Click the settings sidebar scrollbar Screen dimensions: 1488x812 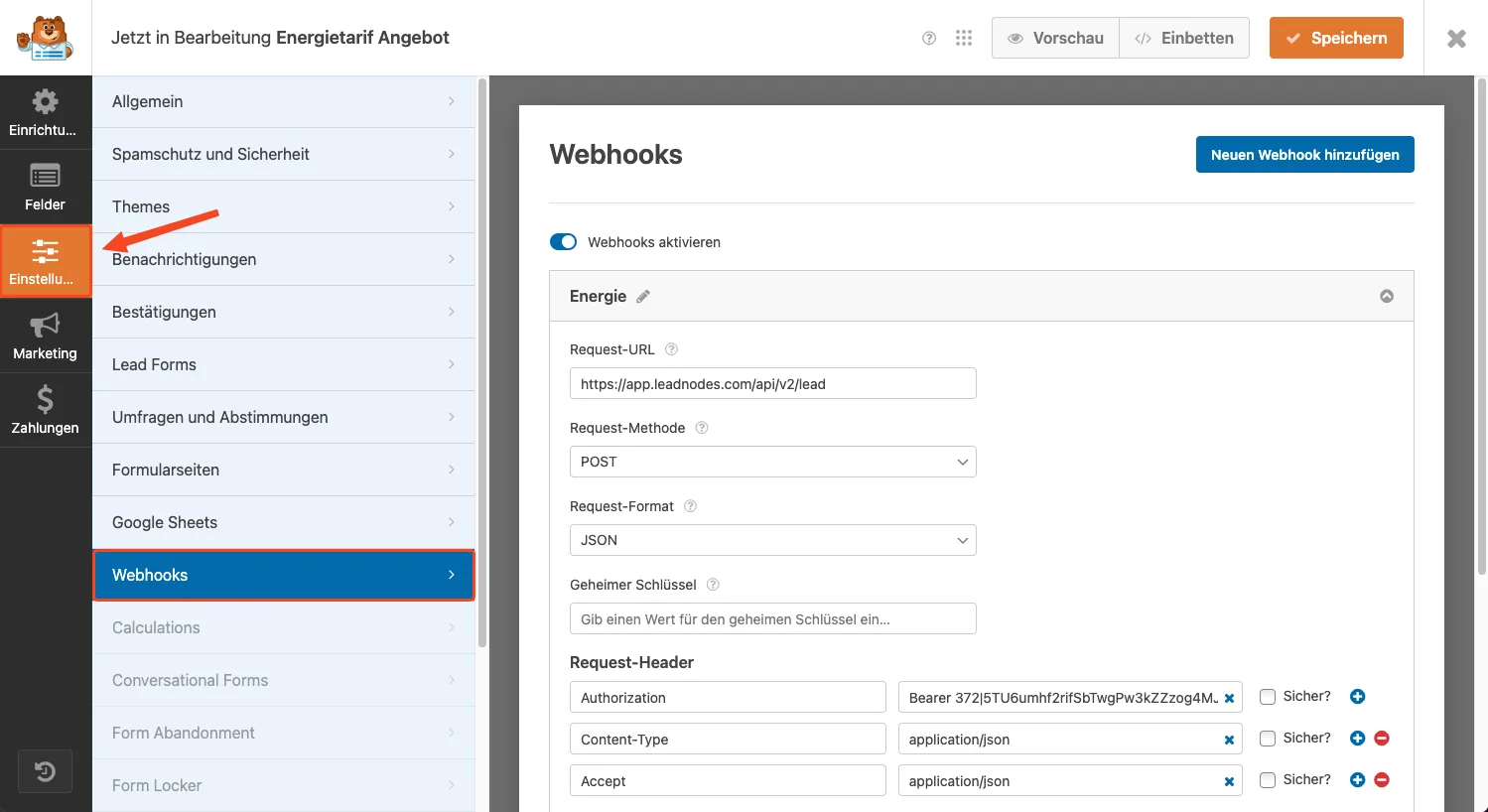[x=482, y=362]
